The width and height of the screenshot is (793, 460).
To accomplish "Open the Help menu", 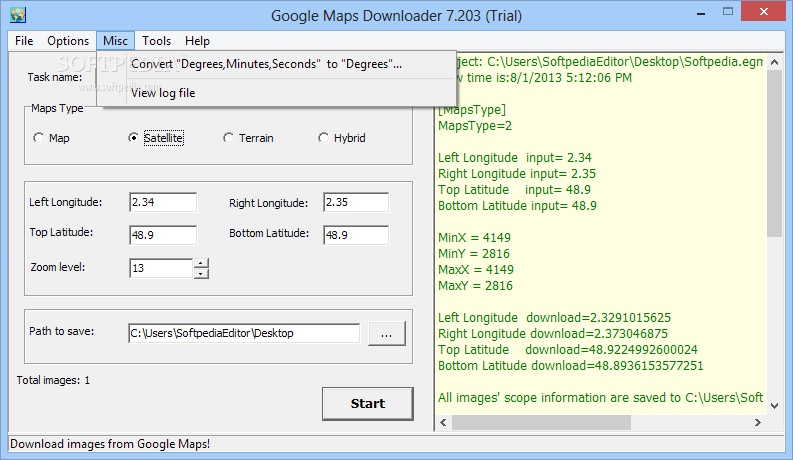I will click(x=197, y=41).
